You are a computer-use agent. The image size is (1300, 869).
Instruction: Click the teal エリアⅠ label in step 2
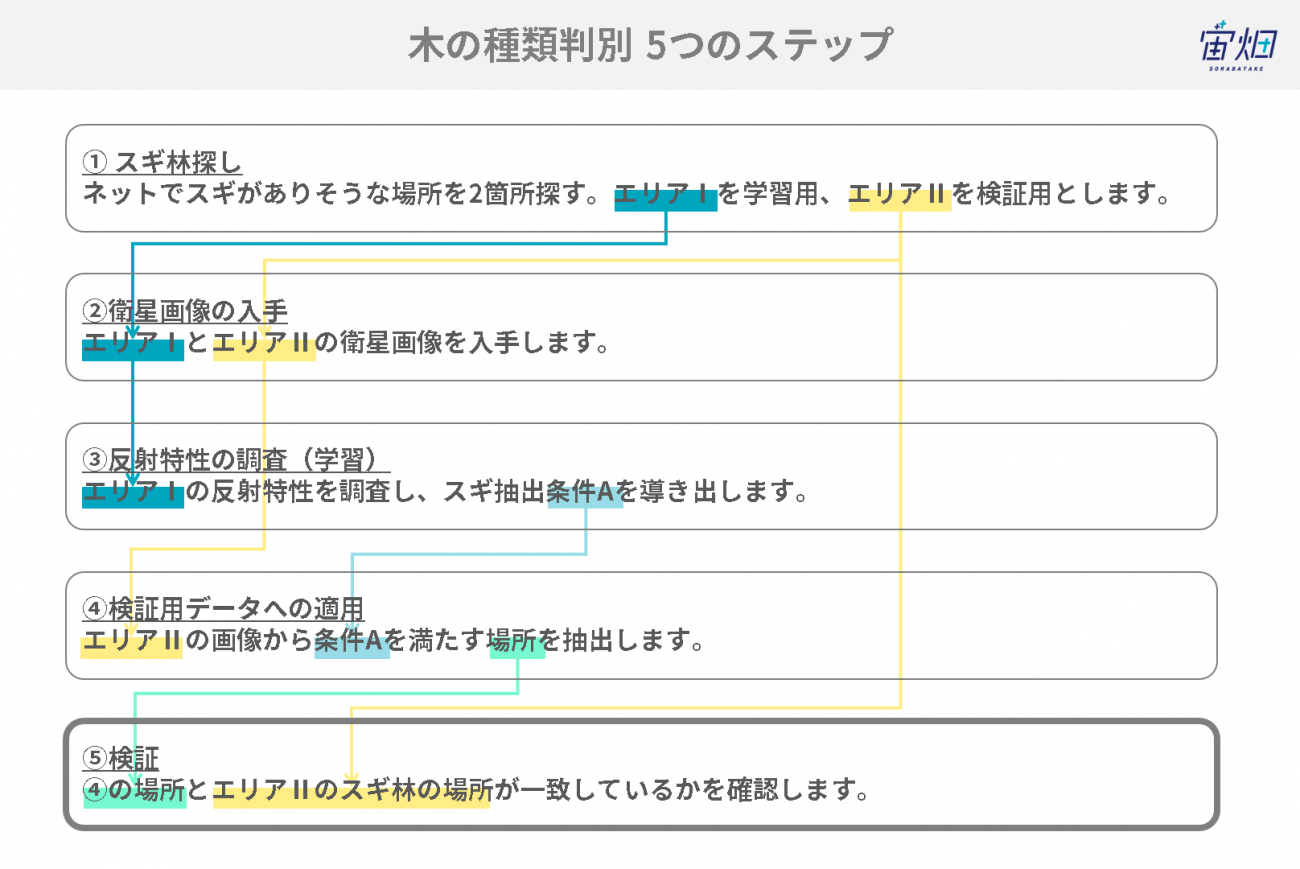(133, 345)
